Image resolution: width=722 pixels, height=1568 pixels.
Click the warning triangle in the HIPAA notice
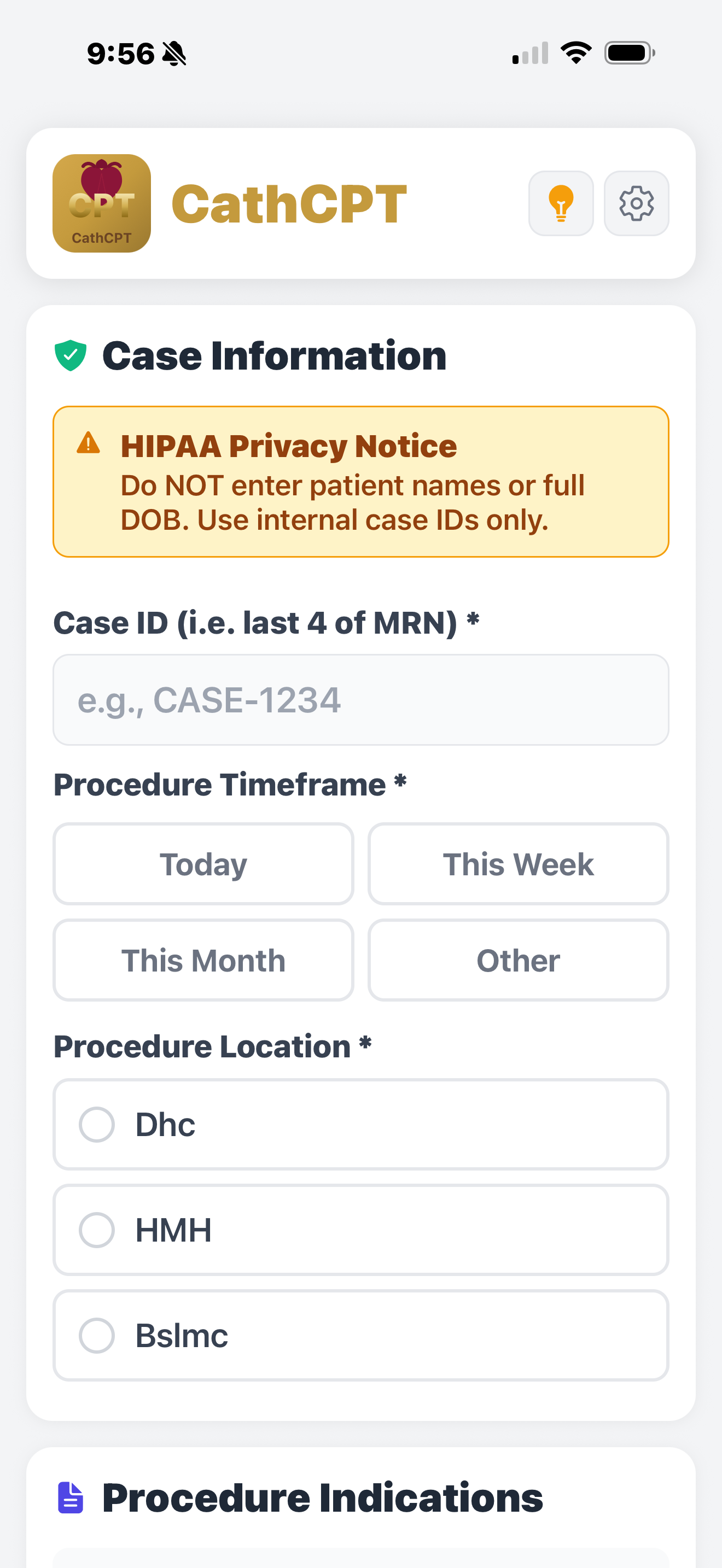[90, 445]
